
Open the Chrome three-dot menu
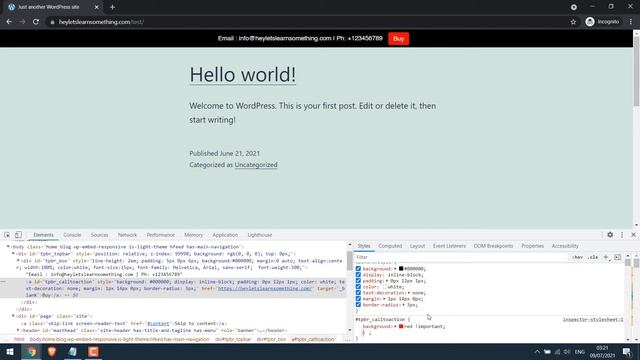(x=631, y=22)
